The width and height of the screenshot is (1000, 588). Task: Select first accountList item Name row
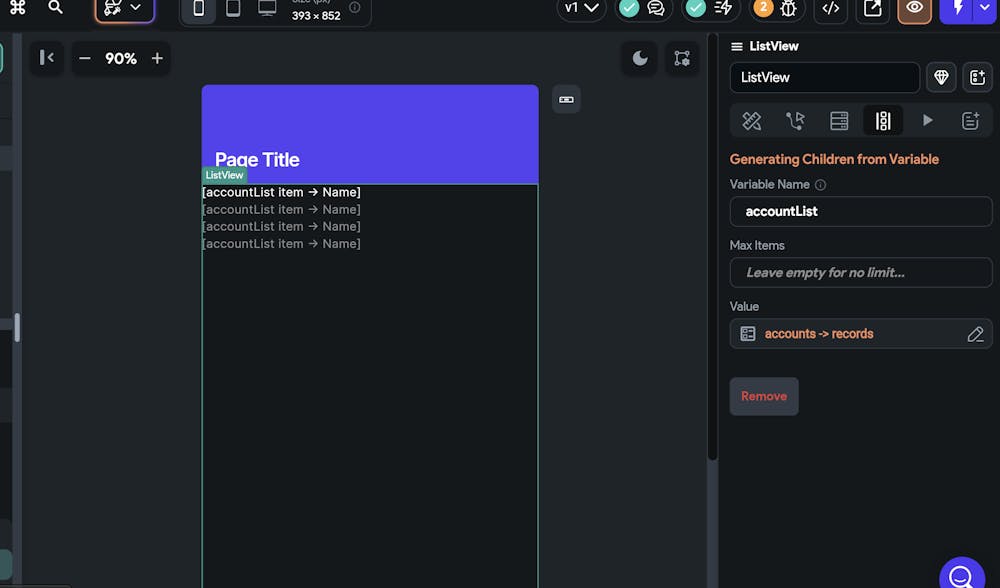pos(281,192)
